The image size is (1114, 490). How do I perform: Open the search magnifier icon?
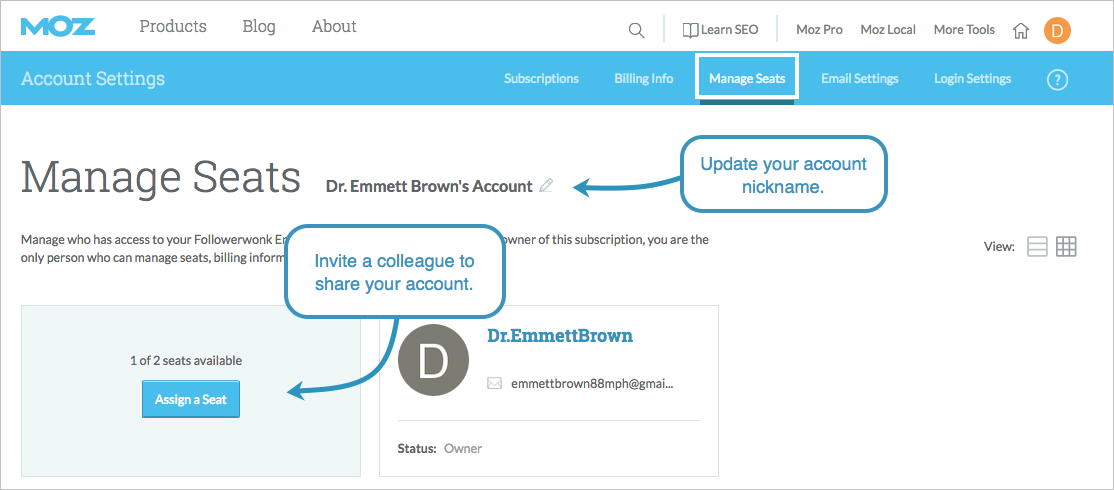pyautogui.click(x=637, y=30)
